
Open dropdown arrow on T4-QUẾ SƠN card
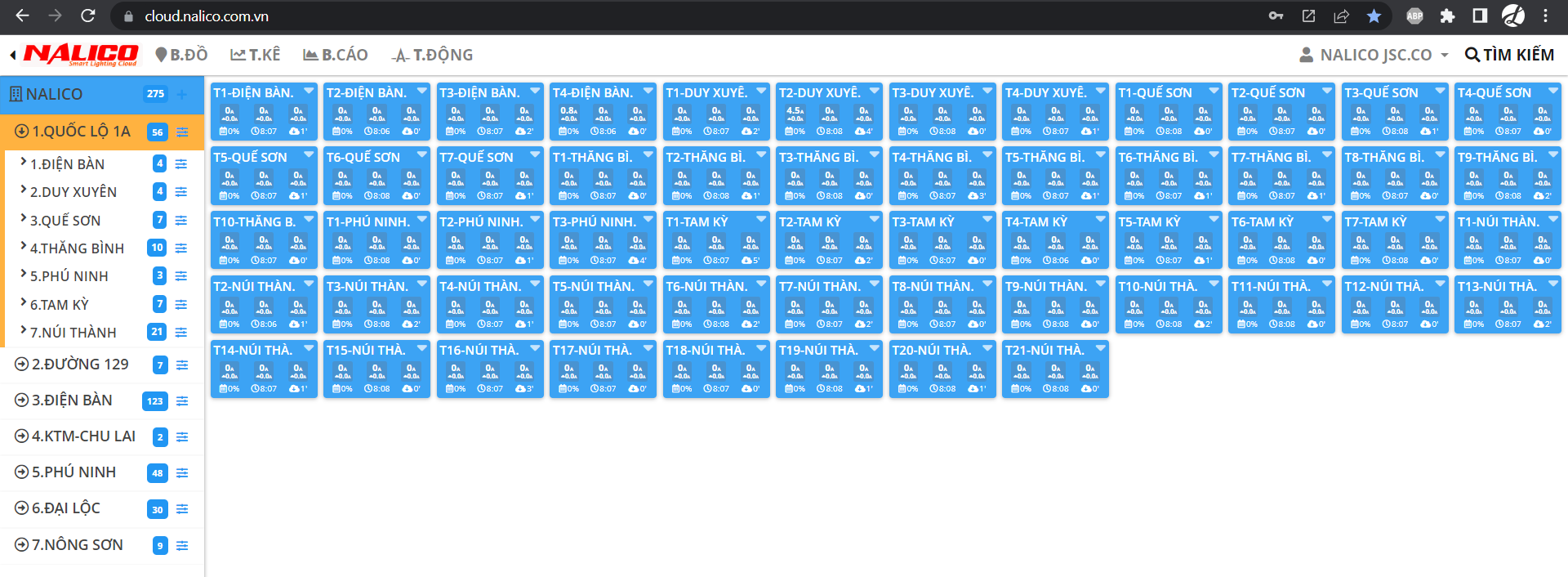1553,91
